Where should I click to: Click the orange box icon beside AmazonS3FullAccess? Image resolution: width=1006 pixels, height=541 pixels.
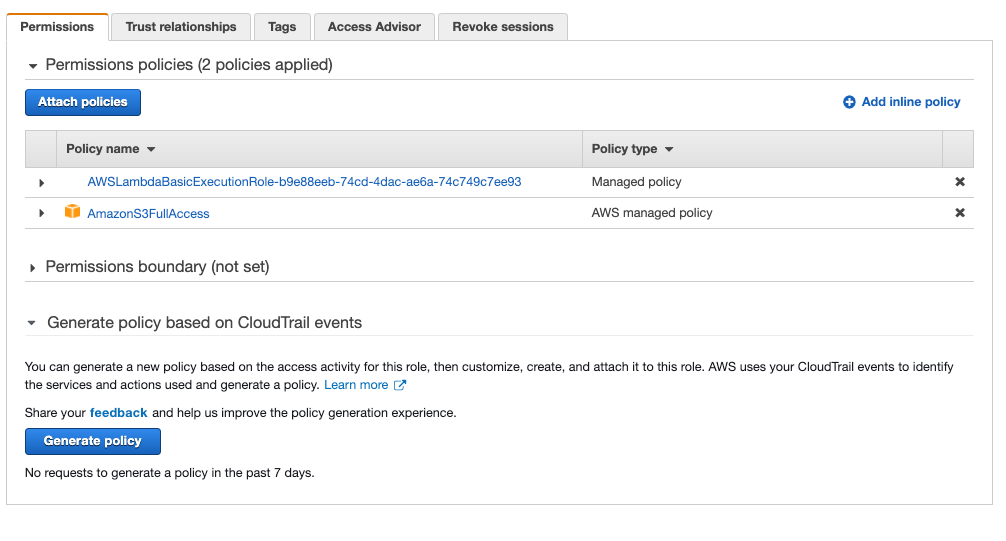[72, 212]
